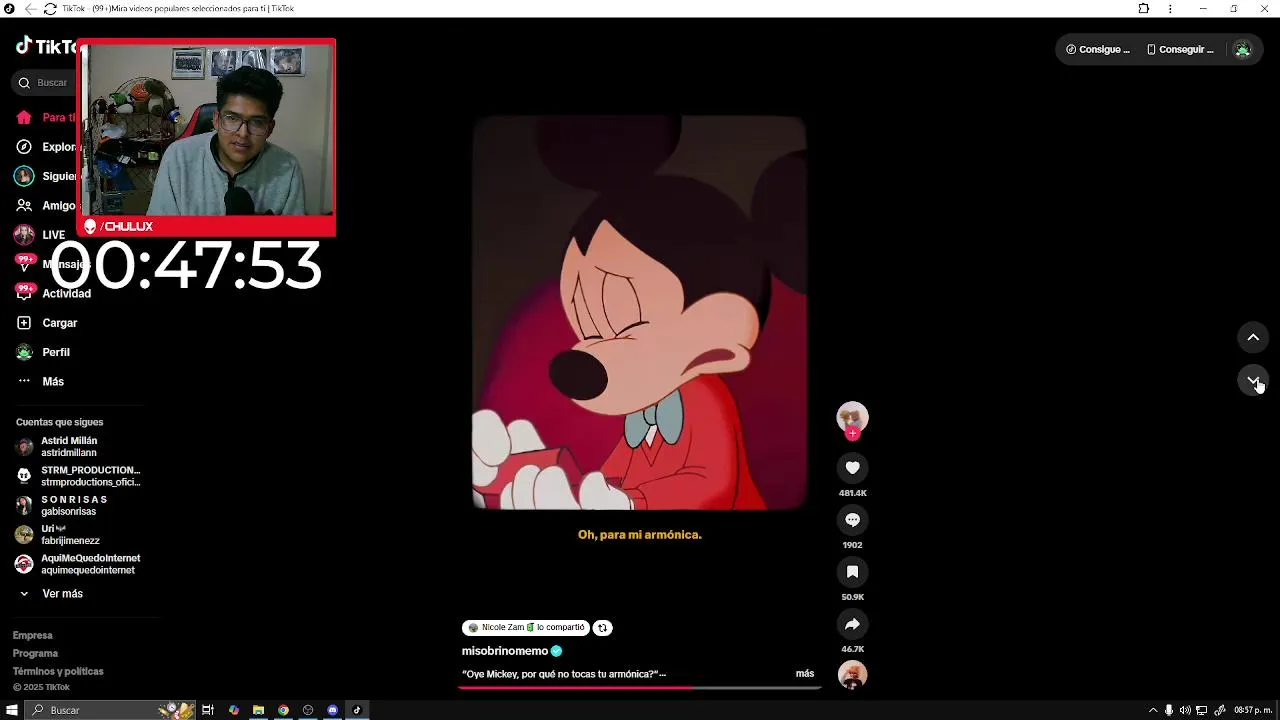The width and height of the screenshot is (1280, 720).
Task: Open browser extensions puzzle icon
Action: click(x=1144, y=9)
